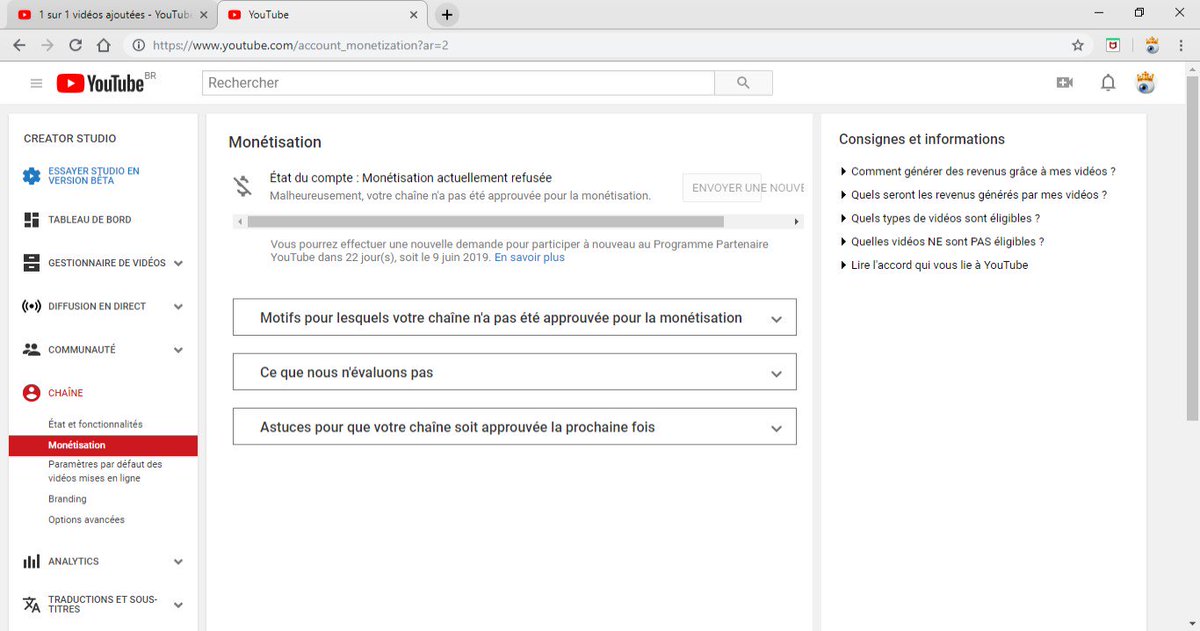Open Chrome's three-dot menu

[1182, 45]
